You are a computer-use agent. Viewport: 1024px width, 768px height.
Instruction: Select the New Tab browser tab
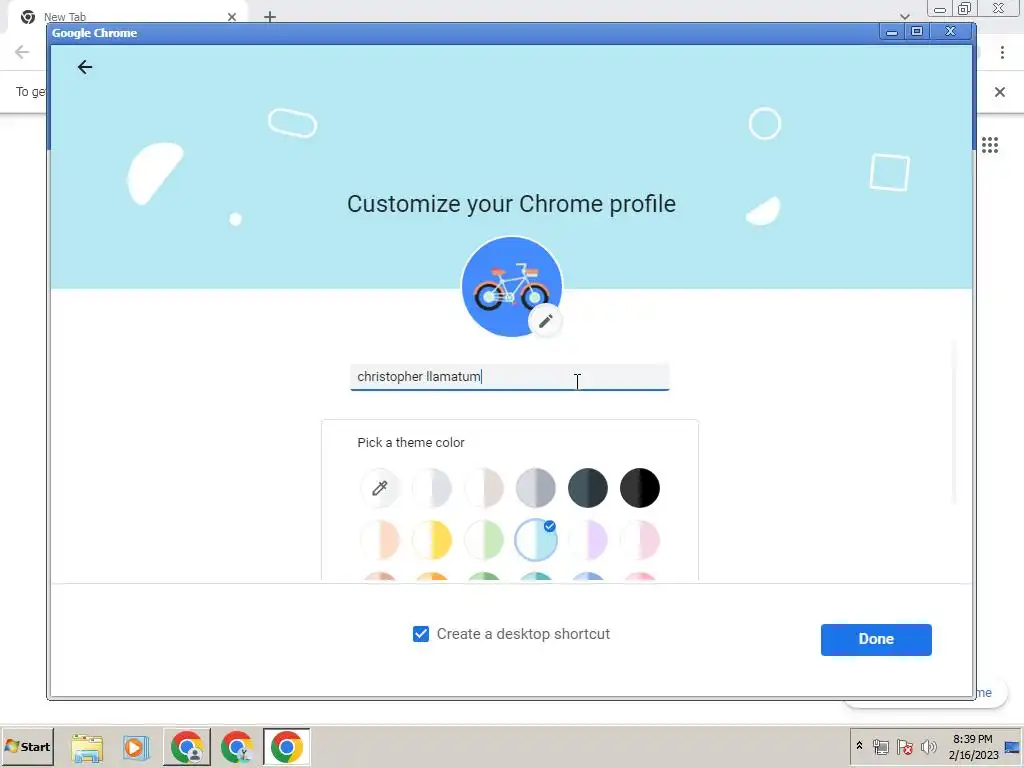(127, 16)
